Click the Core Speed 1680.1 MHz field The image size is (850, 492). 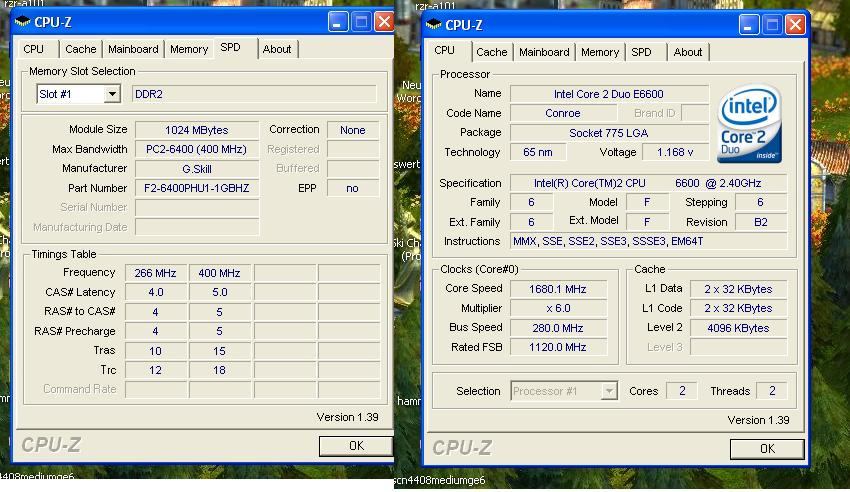click(558, 289)
